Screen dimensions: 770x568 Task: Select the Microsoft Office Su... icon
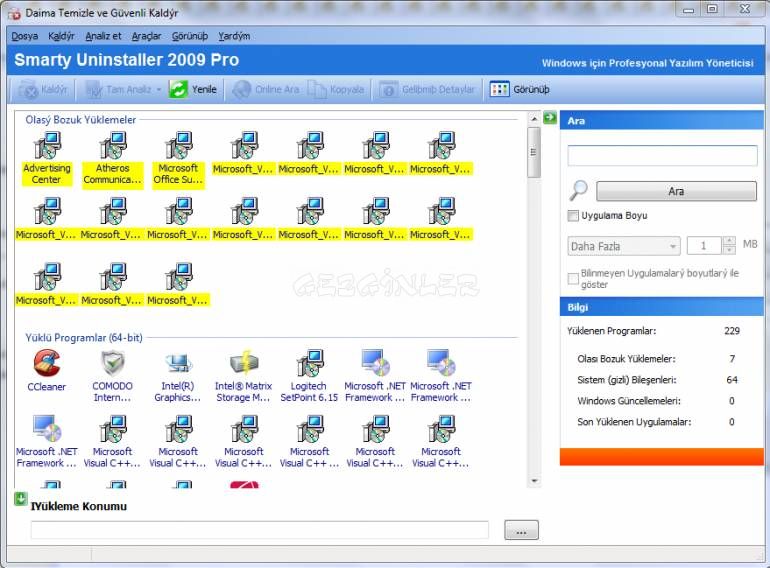point(178,145)
